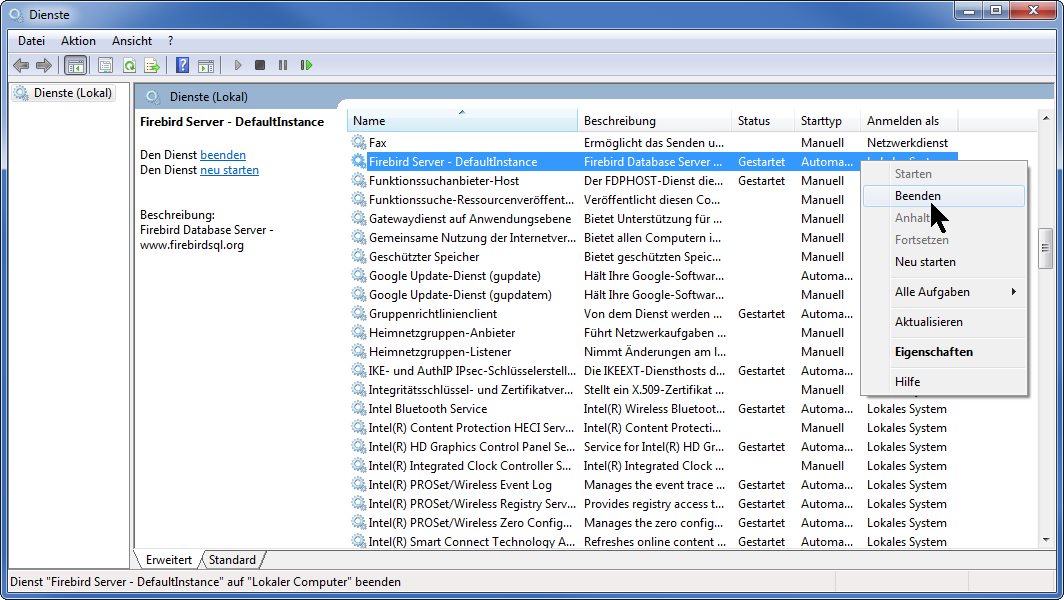Select the Fax service row
Screen dimensions: 1064x600
pos(653,143)
